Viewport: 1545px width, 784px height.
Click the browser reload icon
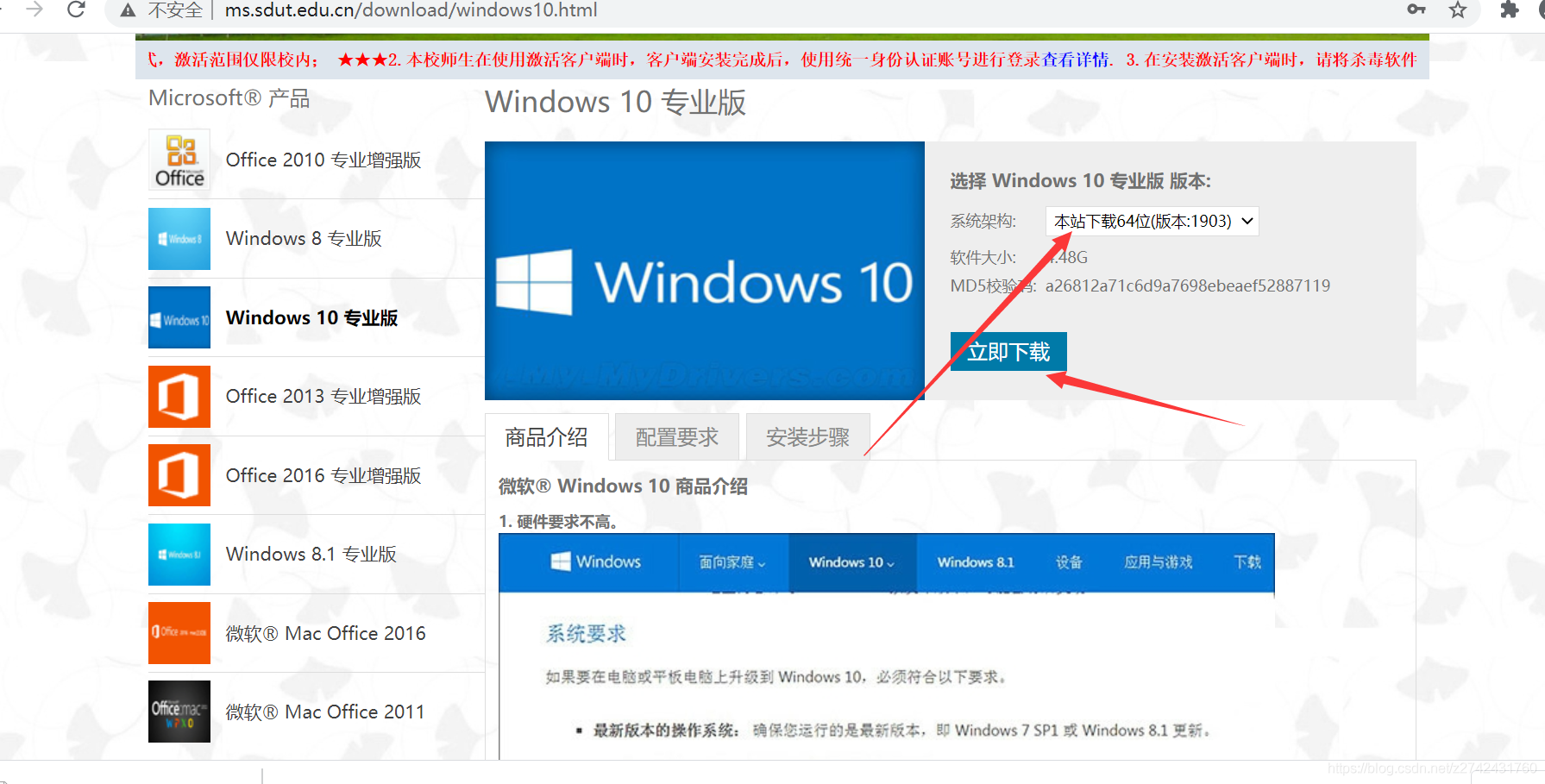pyautogui.click(x=76, y=9)
